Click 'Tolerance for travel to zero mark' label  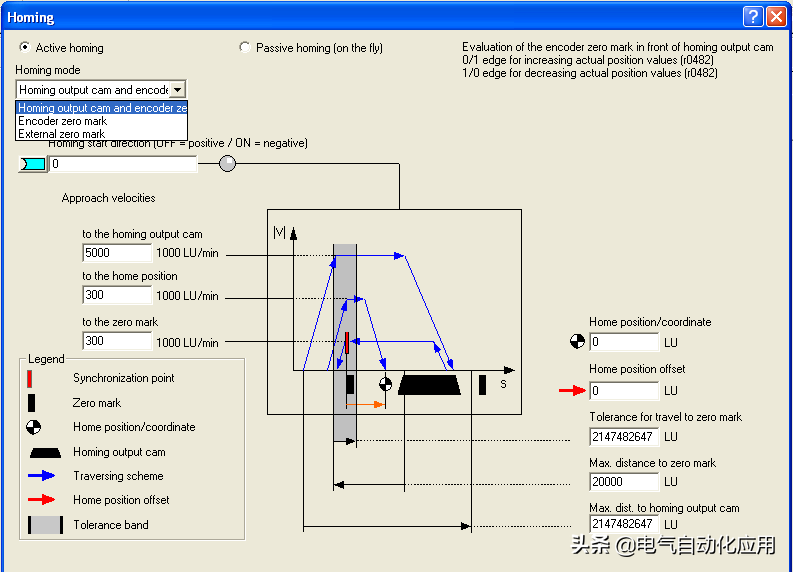point(666,417)
